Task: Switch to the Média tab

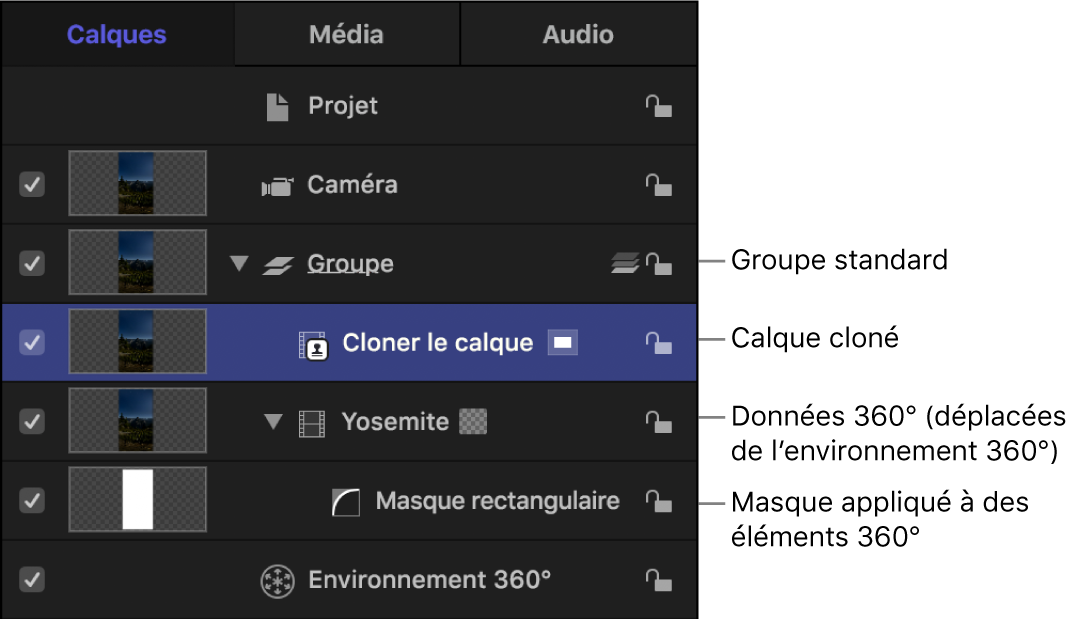Action: point(345,33)
